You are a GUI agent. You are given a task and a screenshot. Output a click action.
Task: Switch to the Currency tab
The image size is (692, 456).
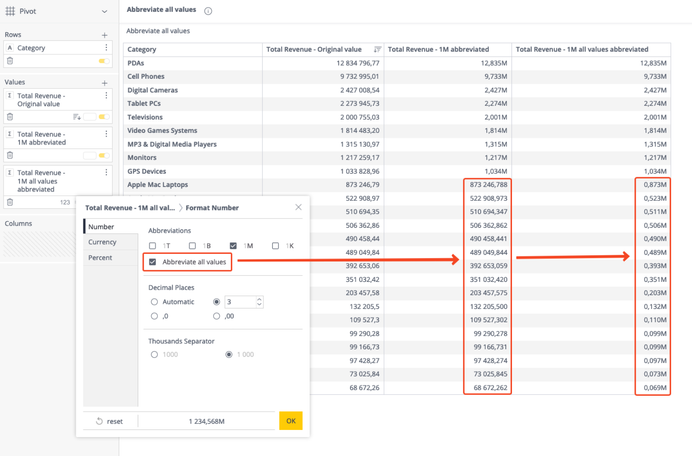point(102,242)
